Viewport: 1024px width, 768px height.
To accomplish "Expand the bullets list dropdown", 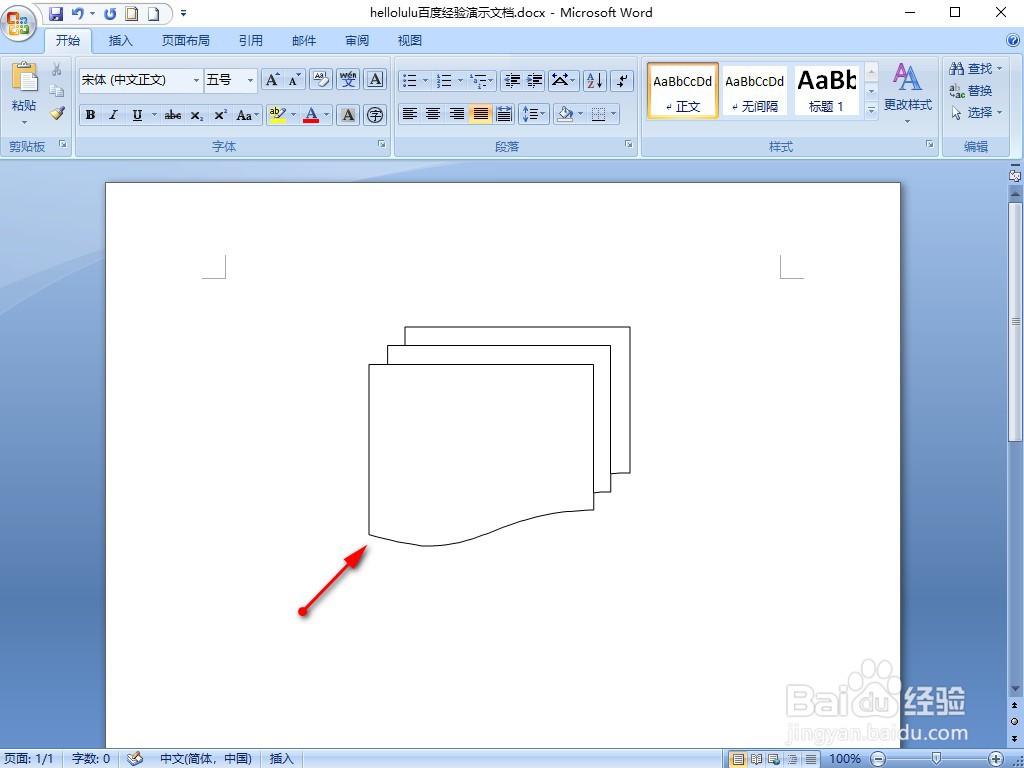I will pyautogui.click(x=425, y=80).
